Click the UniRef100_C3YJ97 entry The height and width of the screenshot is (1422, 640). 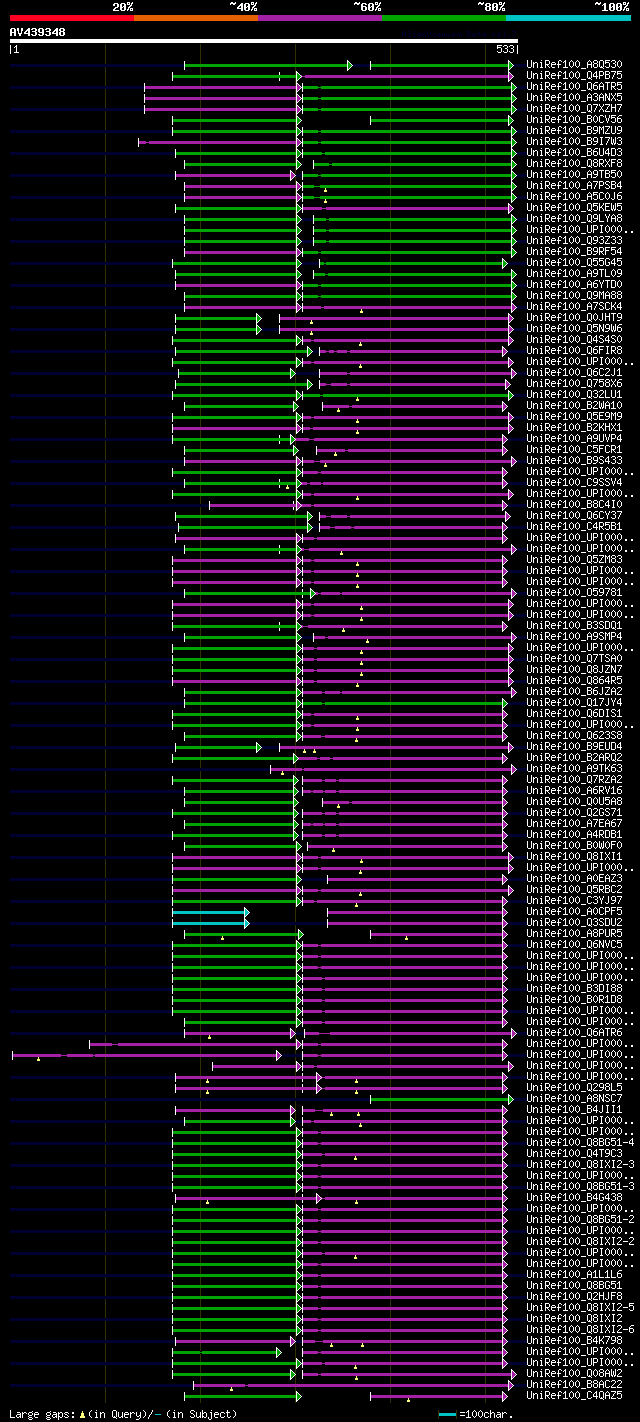point(574,901)
